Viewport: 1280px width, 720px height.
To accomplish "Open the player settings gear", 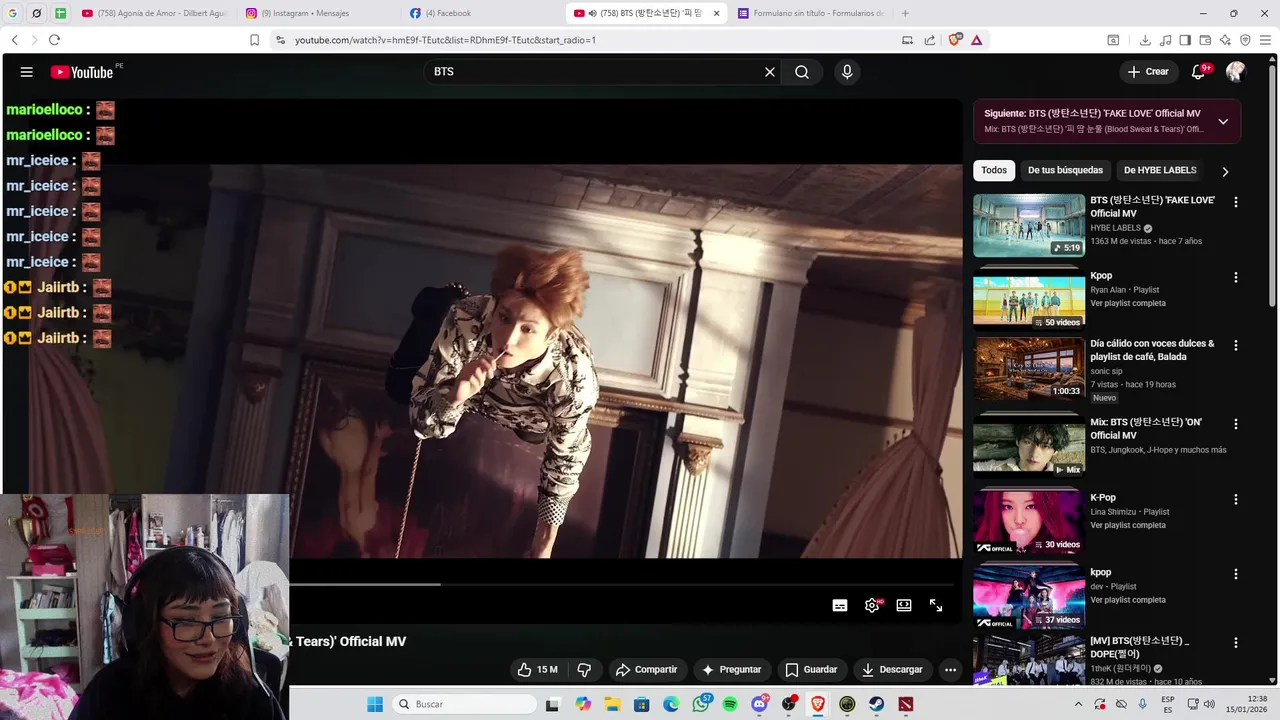I will tap(872, 605).
